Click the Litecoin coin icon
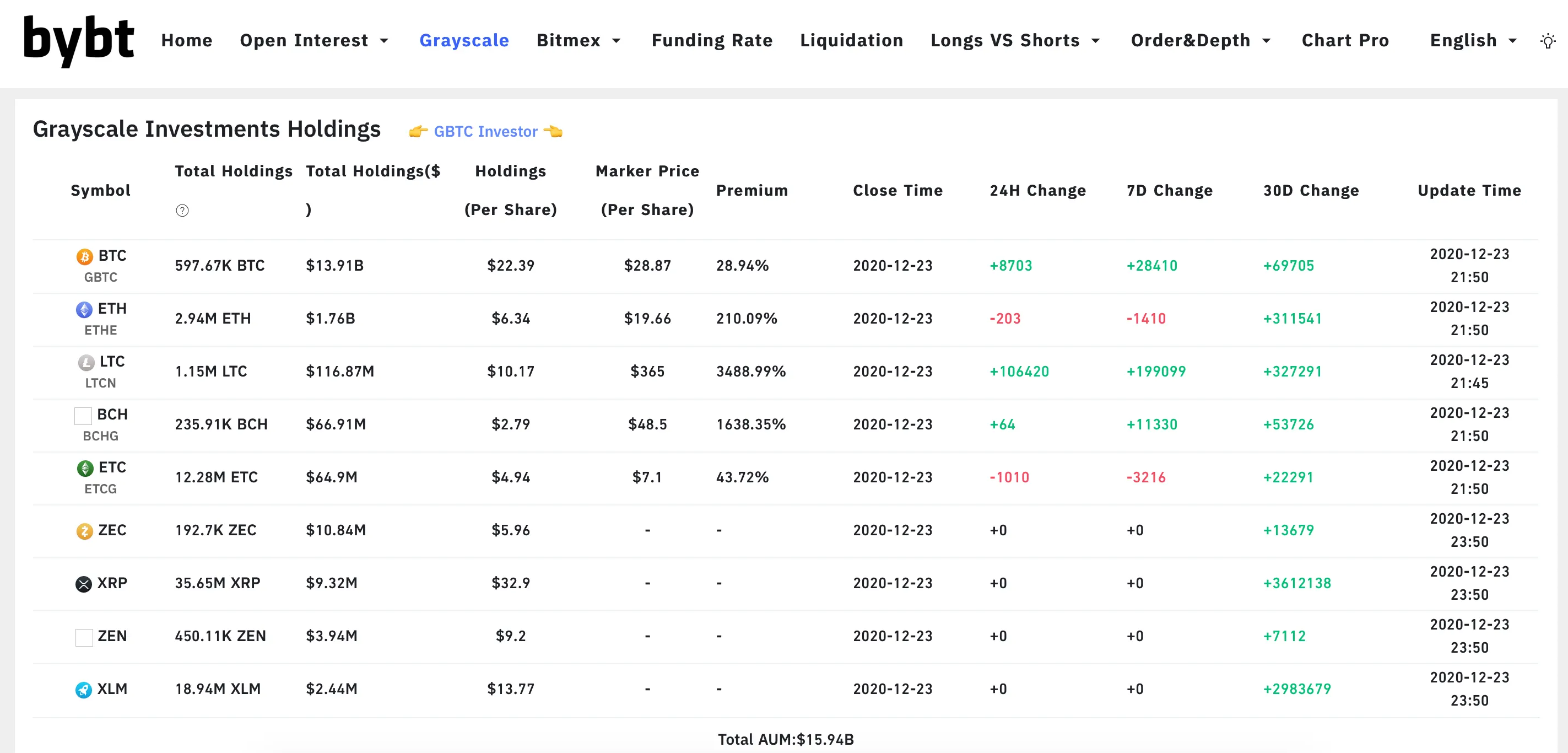Image resolution: width=1568 pixels, height=753 pixels. pyautogui.click(x=86, y=363)
